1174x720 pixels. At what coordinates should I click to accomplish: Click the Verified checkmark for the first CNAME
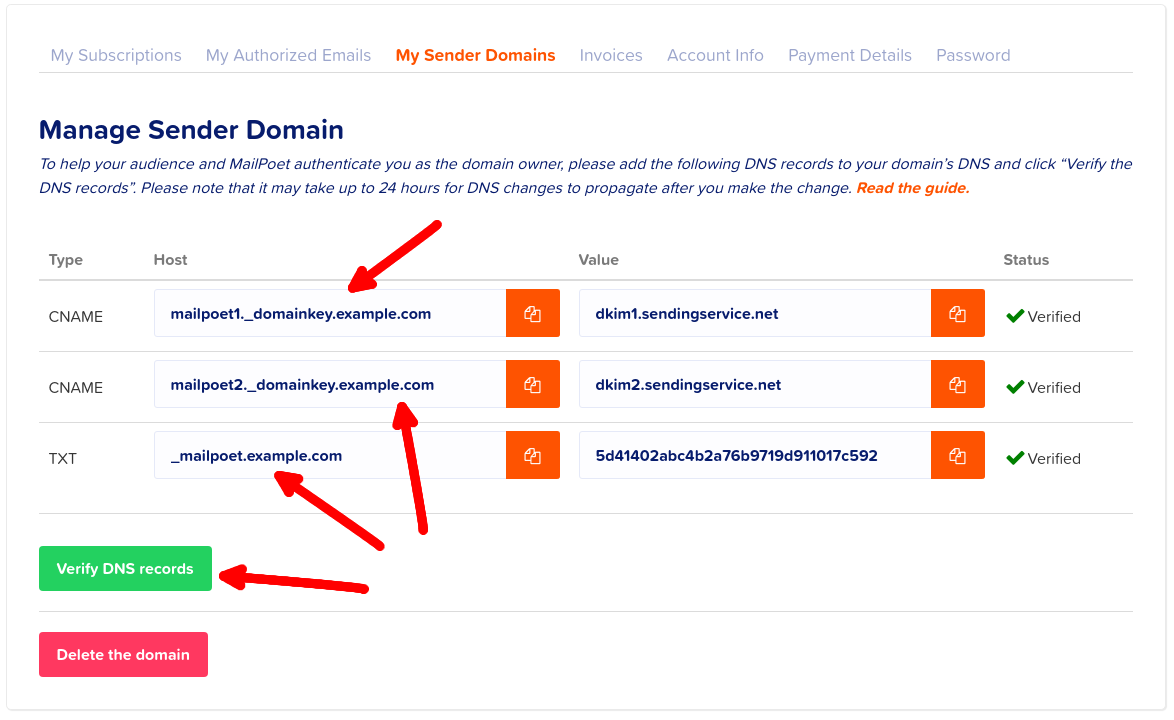pos(1017,316)
